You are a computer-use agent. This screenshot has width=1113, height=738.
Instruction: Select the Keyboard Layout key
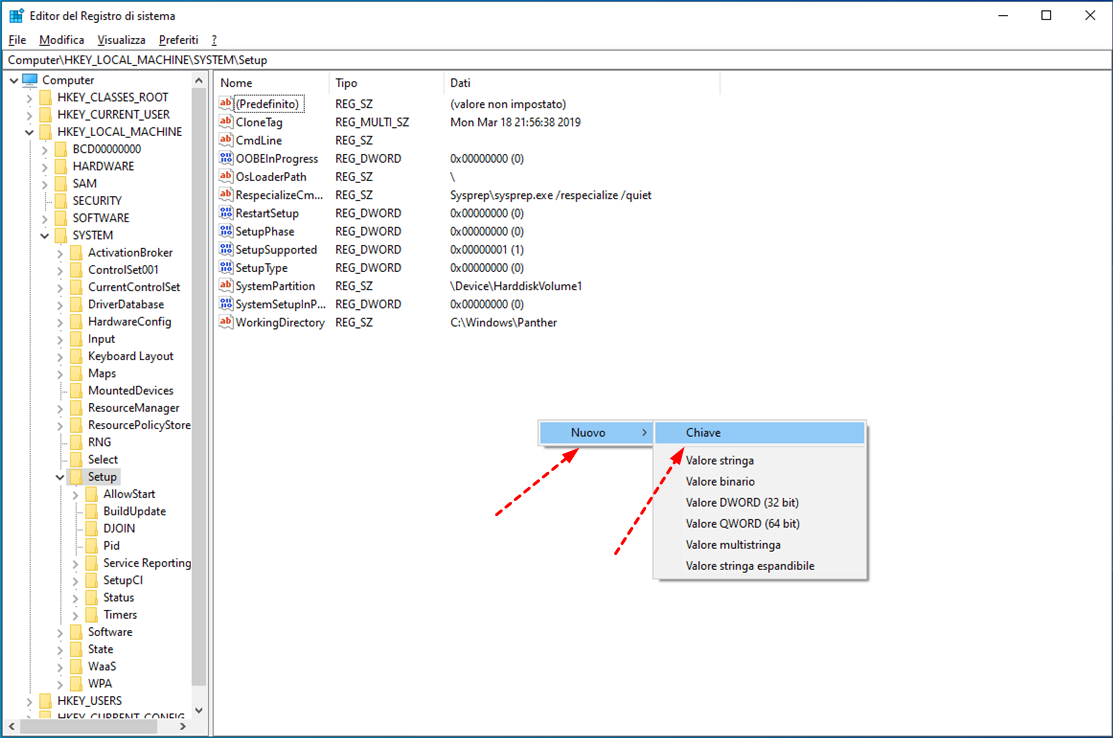[131, 356]
